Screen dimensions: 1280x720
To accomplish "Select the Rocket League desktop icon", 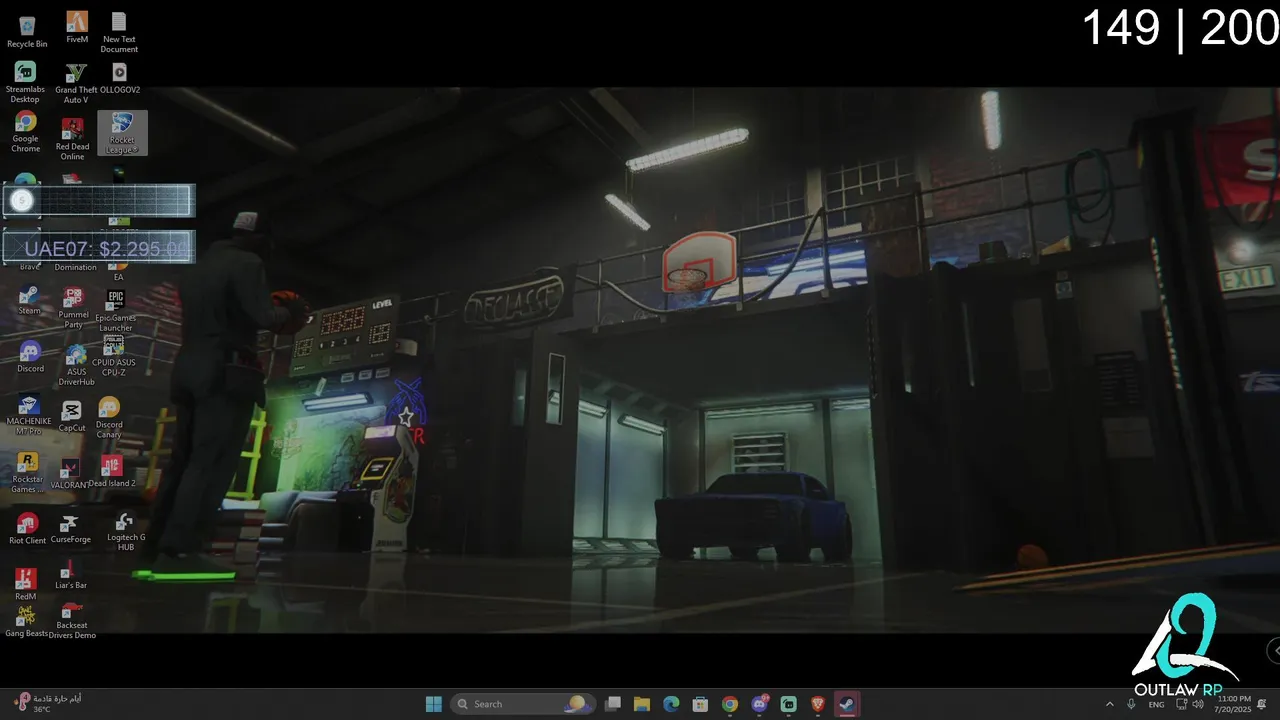I will pyautogui.click(x=122, y=133).
